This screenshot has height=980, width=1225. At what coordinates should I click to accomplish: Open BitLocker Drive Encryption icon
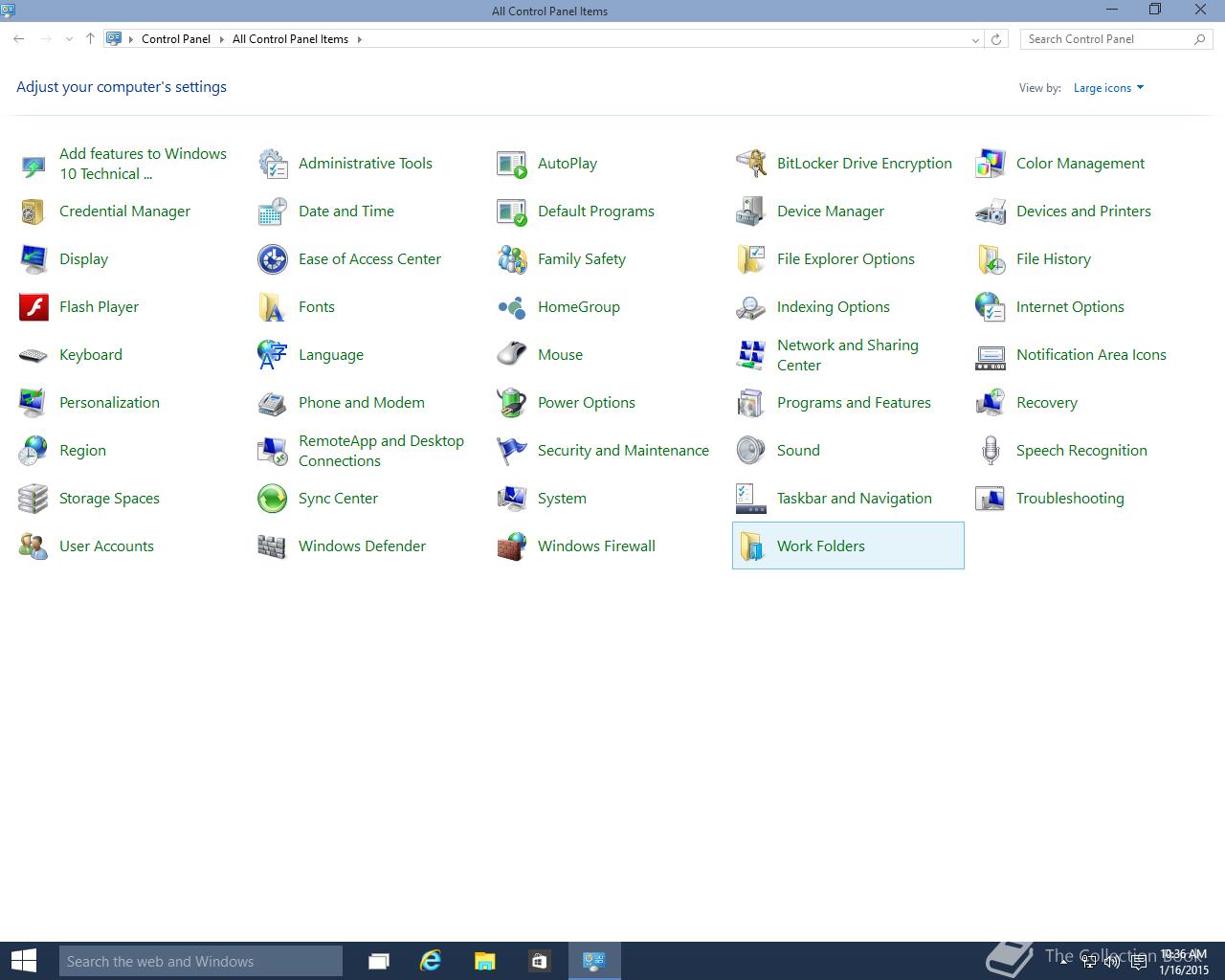pyautogui.click(x=751, y=164)
